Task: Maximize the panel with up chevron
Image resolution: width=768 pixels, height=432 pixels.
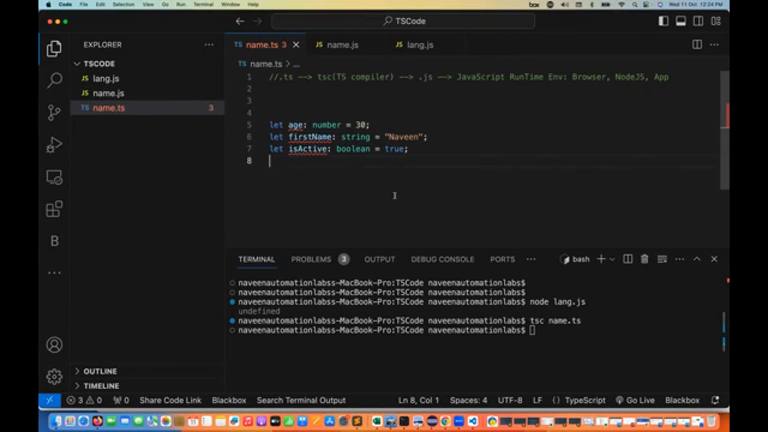Action: click(696, 259)
